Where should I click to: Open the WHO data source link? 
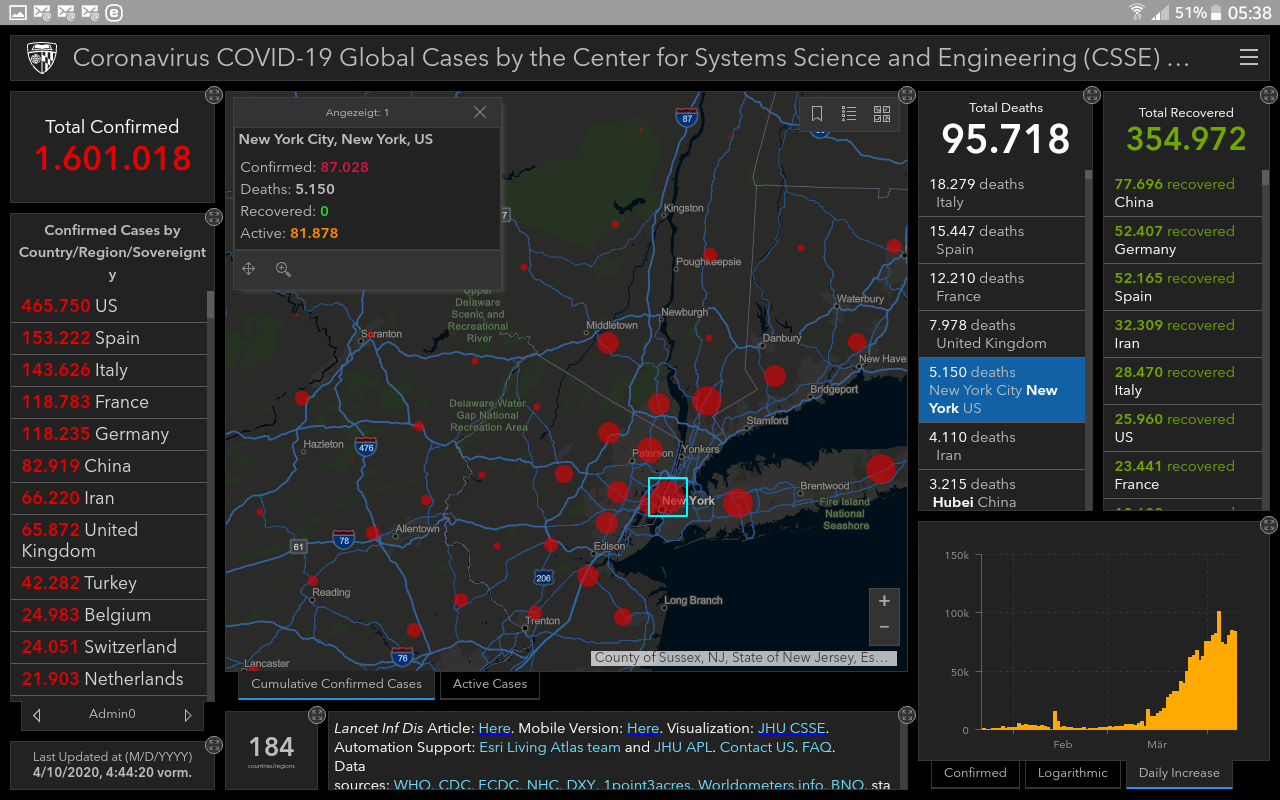pyautogui.click(x=413, y=785)
